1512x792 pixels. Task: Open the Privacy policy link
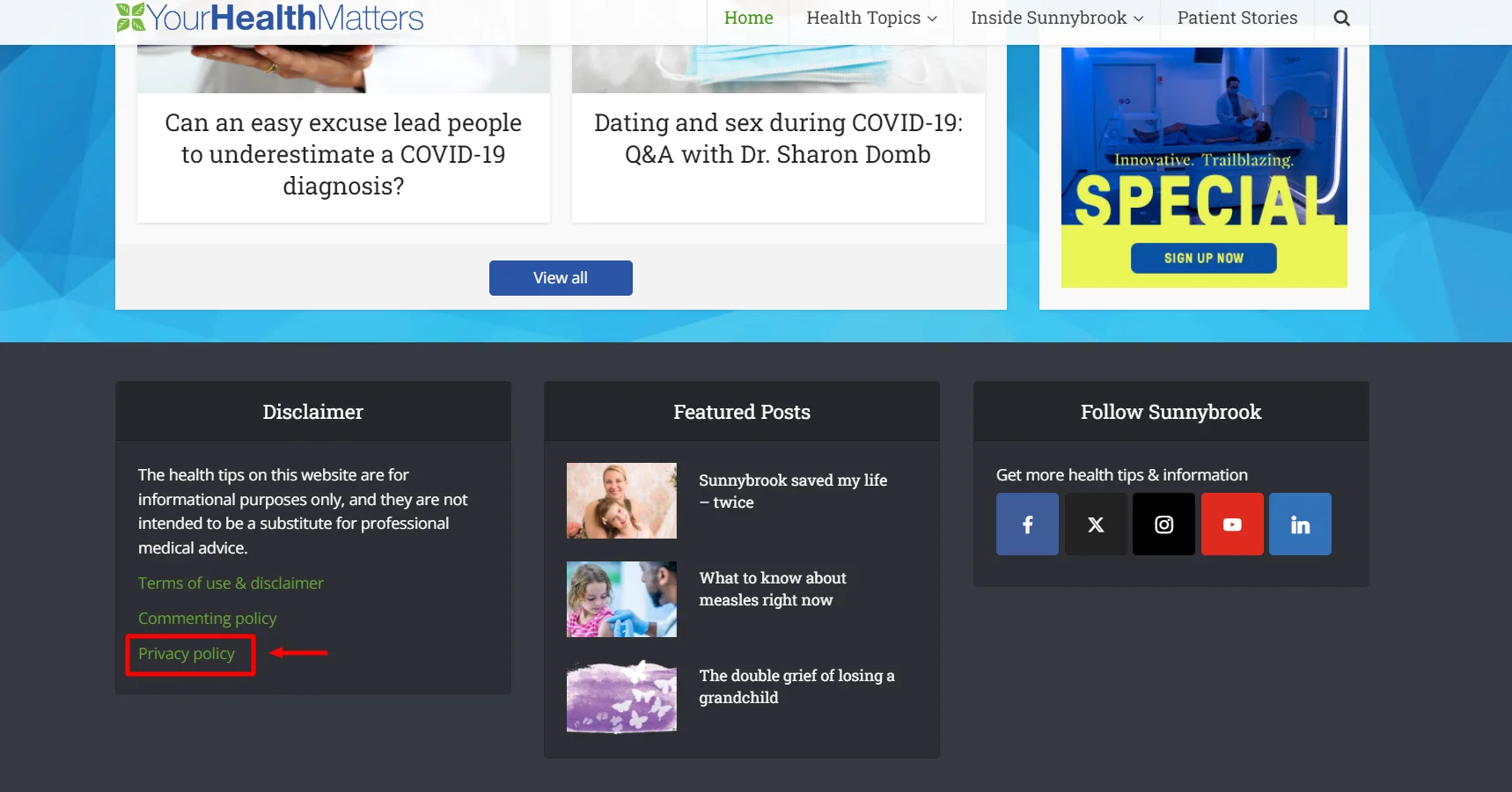click(x=187, y=654)
